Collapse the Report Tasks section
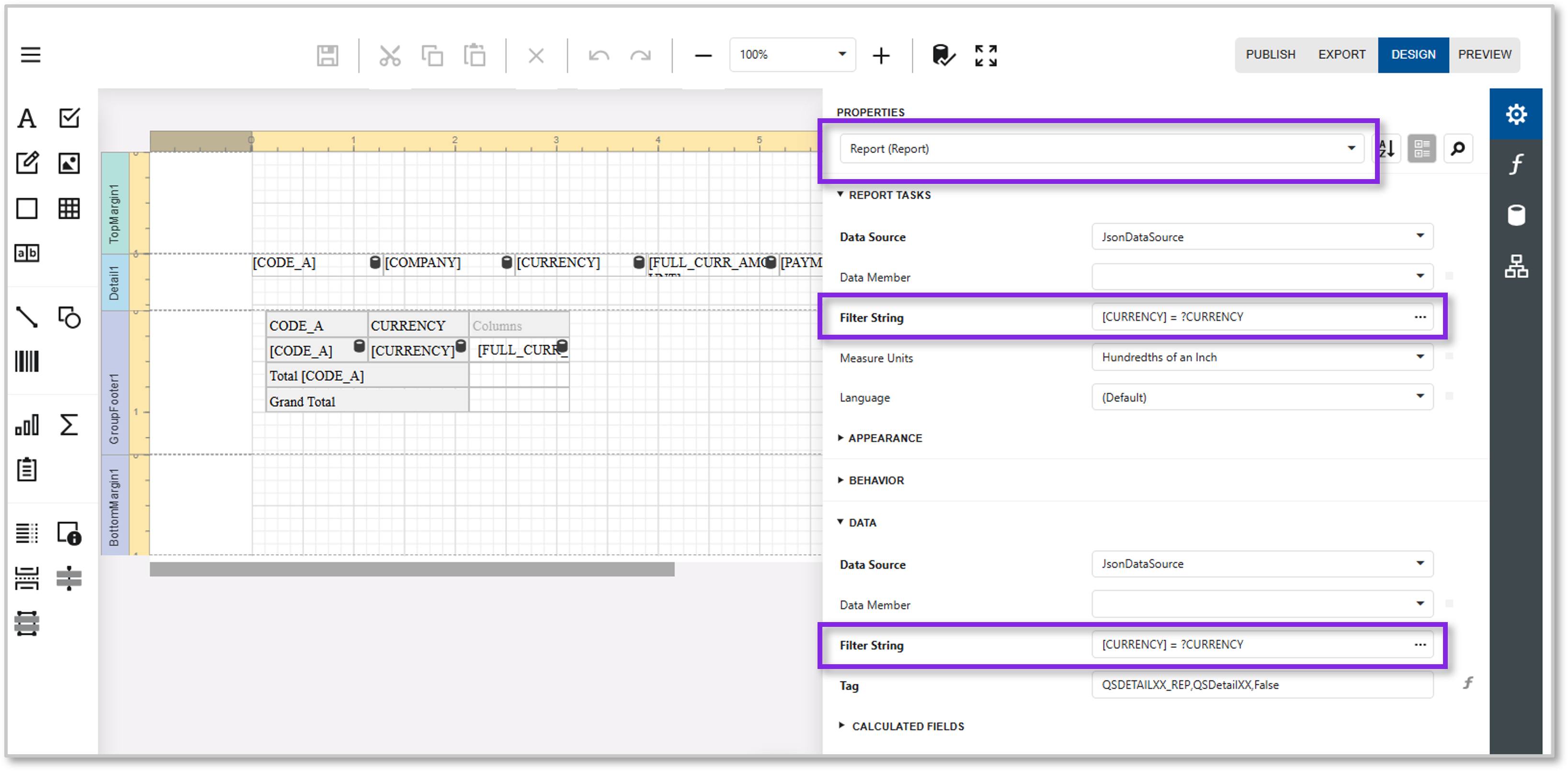 coord(885,195)
